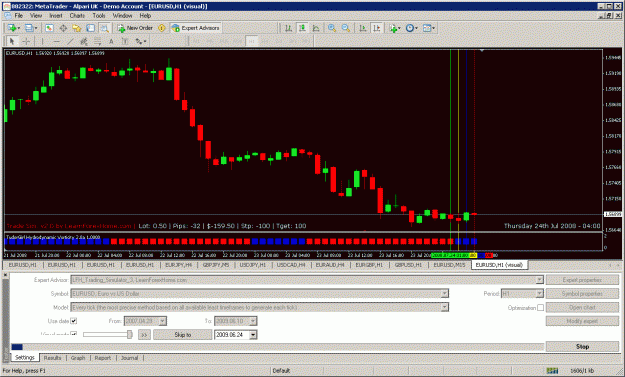Expand the Model dropdown
Screen dimensions: 625x377
444,307
